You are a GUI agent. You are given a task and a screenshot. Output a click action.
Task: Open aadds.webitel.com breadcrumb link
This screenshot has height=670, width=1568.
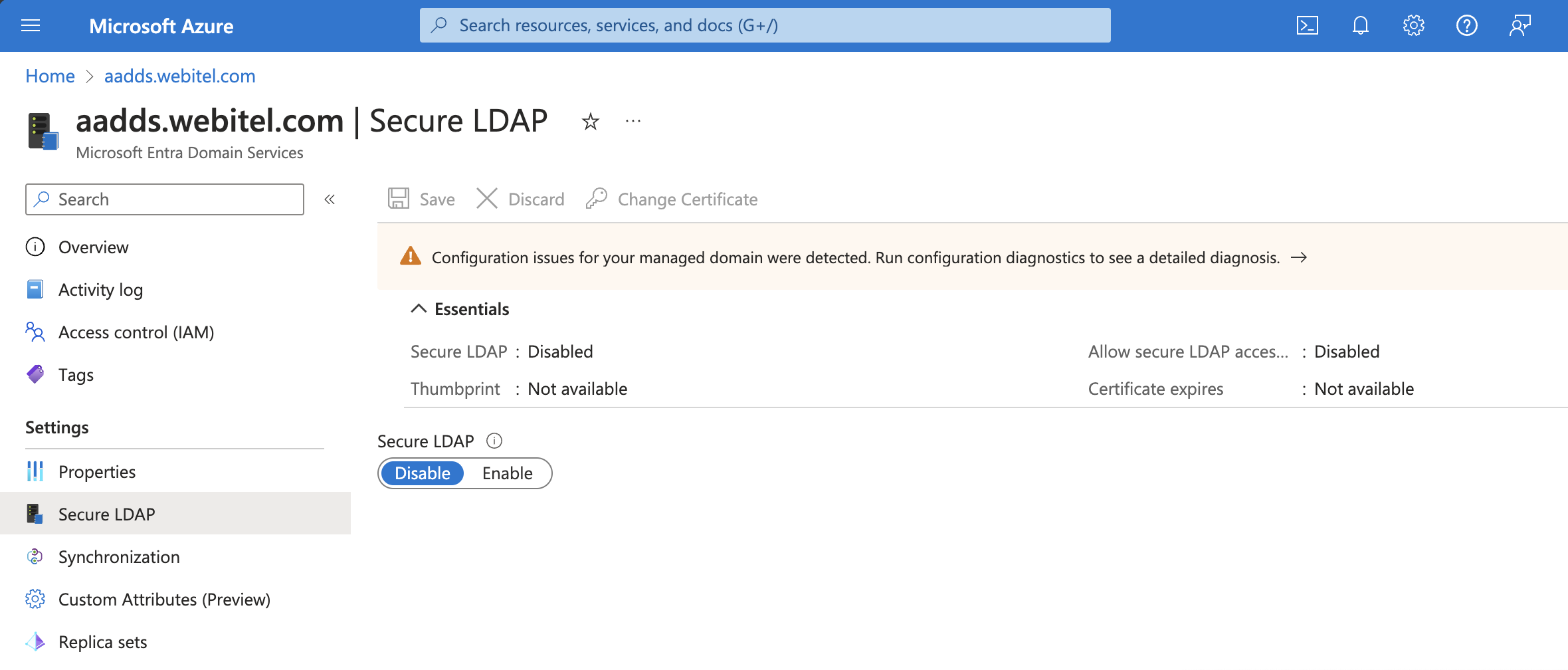(x=179, y=76)
